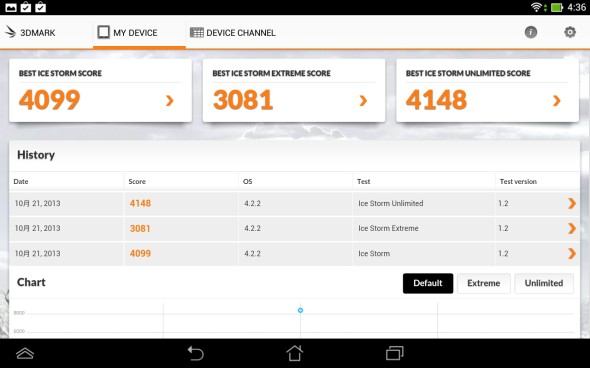The width and height of the screenshot is (590, 368).
Task: Tap the recent apps button
Action: tap(395, 353)
